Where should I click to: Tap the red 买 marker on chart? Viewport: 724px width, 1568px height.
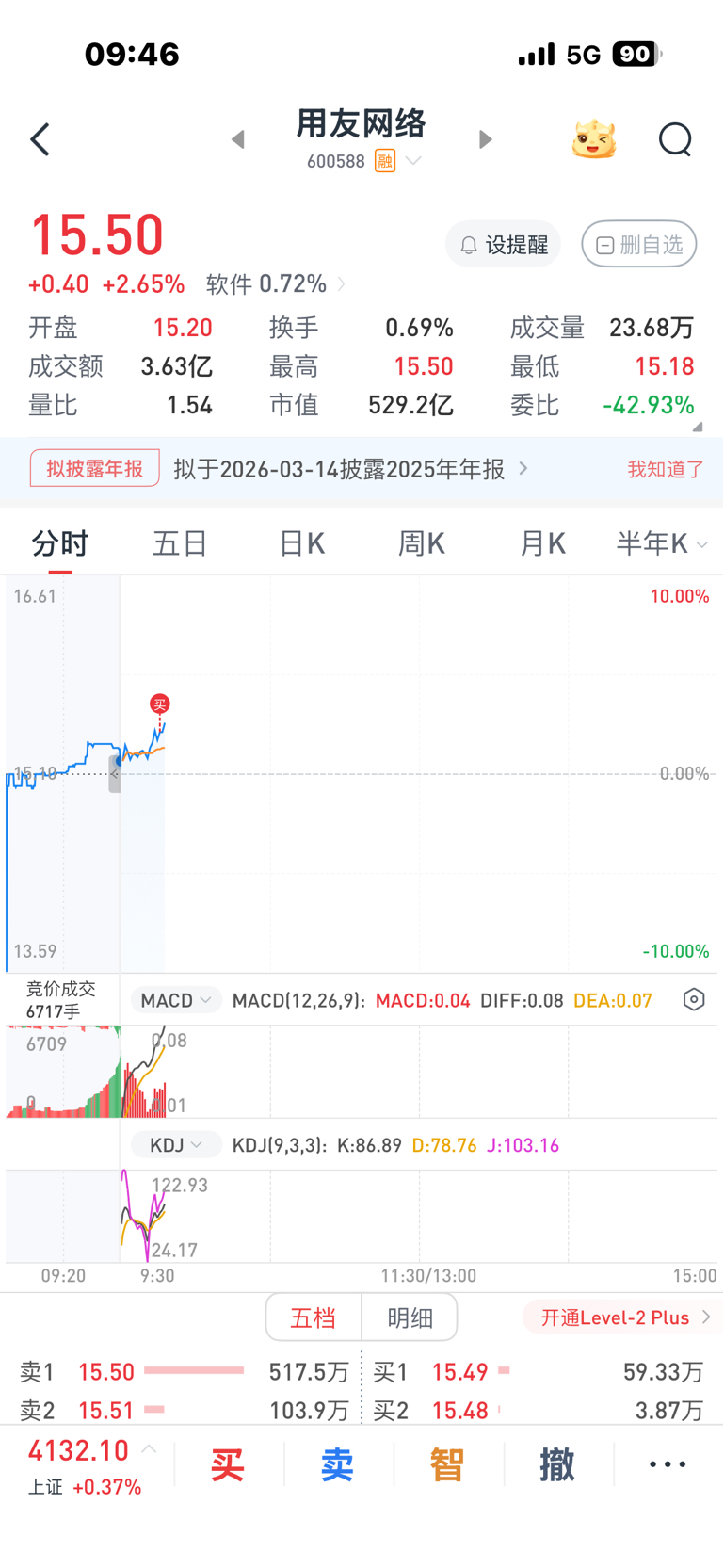[x=160, y=703]
